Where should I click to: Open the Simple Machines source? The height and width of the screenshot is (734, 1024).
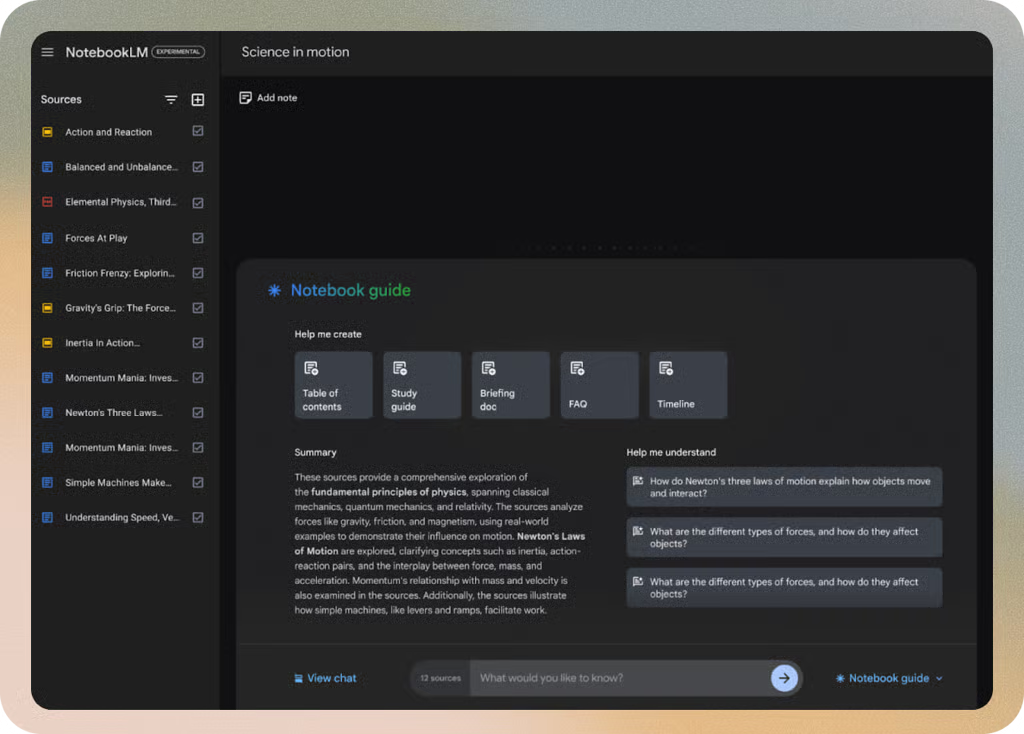point(116,483)
